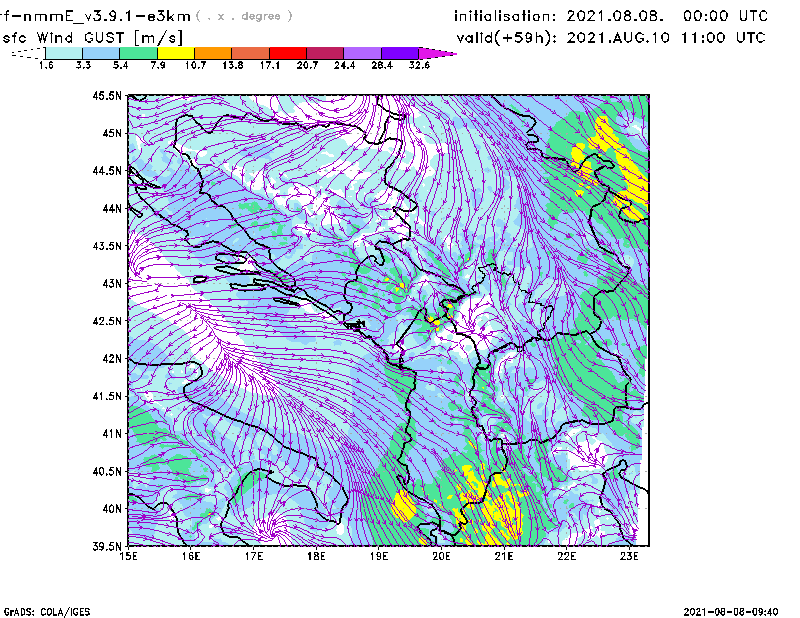800x618 pixels.
Task: Click the '44.5N' latitude label
Action: point(107,170)
